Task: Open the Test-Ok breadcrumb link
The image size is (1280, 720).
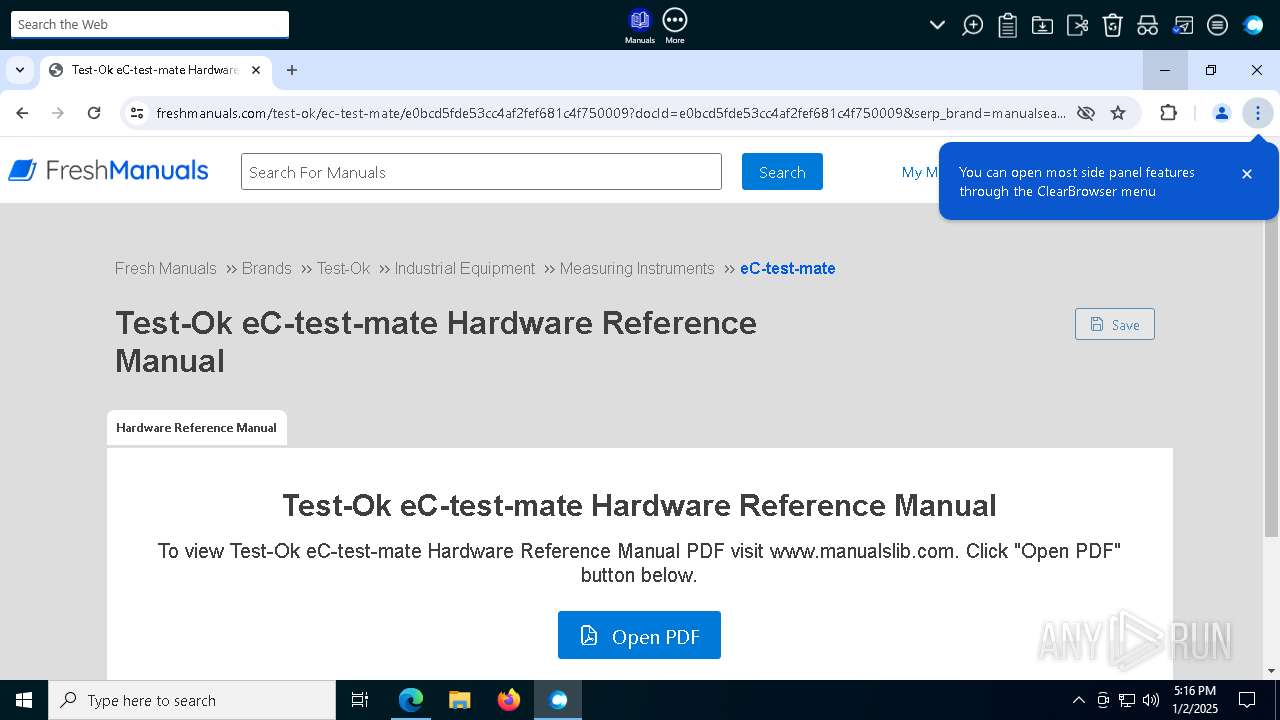Action: click(x=343, y=268)
